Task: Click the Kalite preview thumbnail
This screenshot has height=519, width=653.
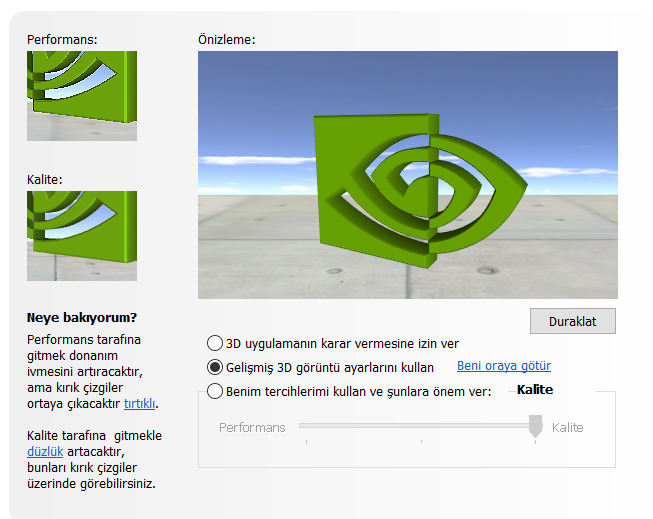Action: 82,236
